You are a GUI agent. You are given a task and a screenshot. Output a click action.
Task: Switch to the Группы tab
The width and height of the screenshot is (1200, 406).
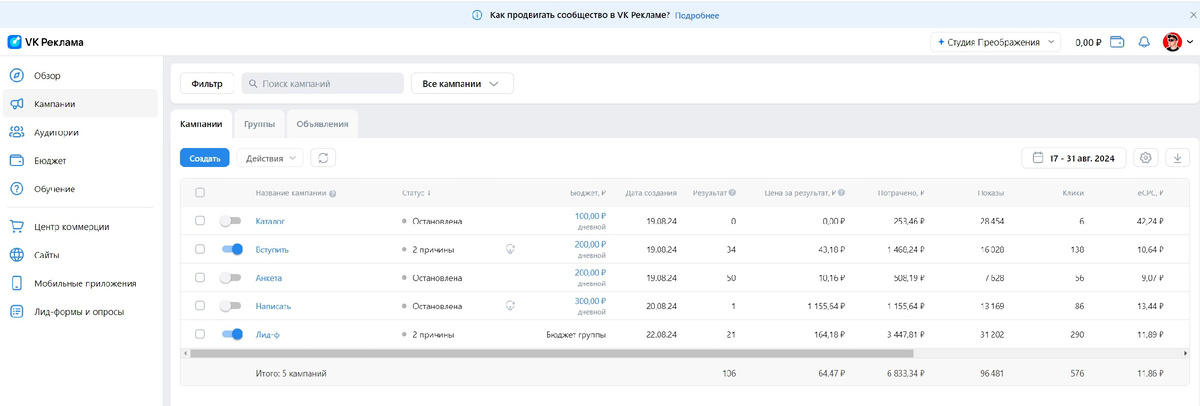[259, 123]
